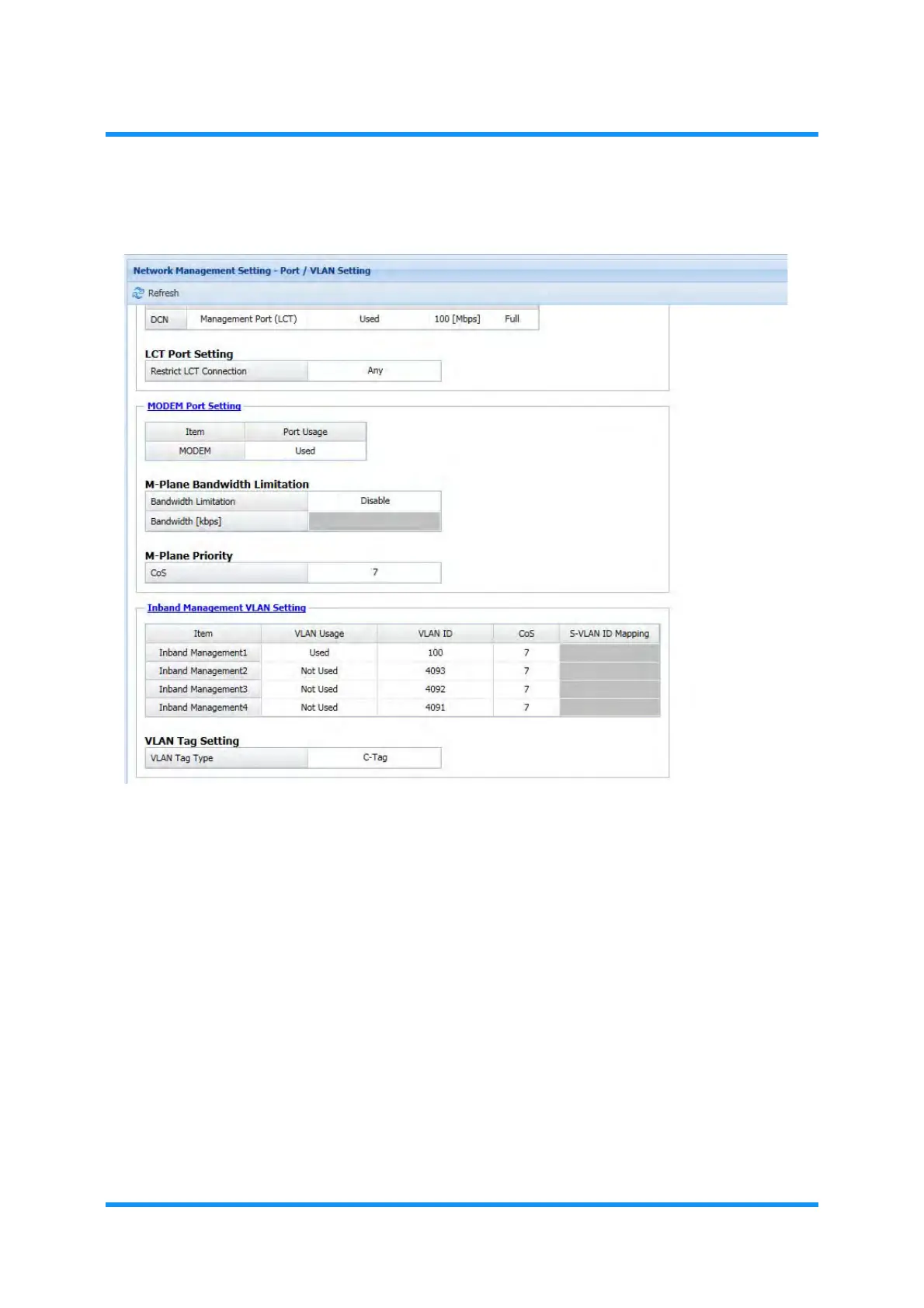This screenshot has width=924, height=1308.
Task: Click the M-Plane Priority CoS value 7
Action: pos(375,572)
